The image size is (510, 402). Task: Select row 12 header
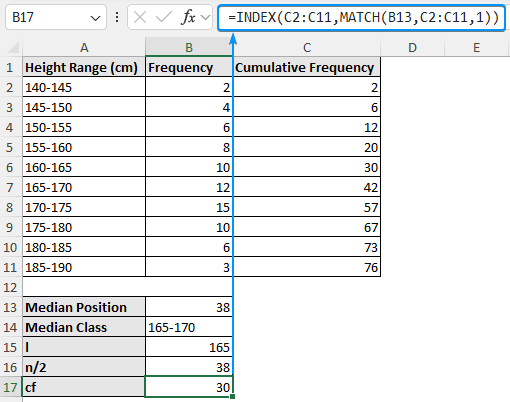(10, 287)
